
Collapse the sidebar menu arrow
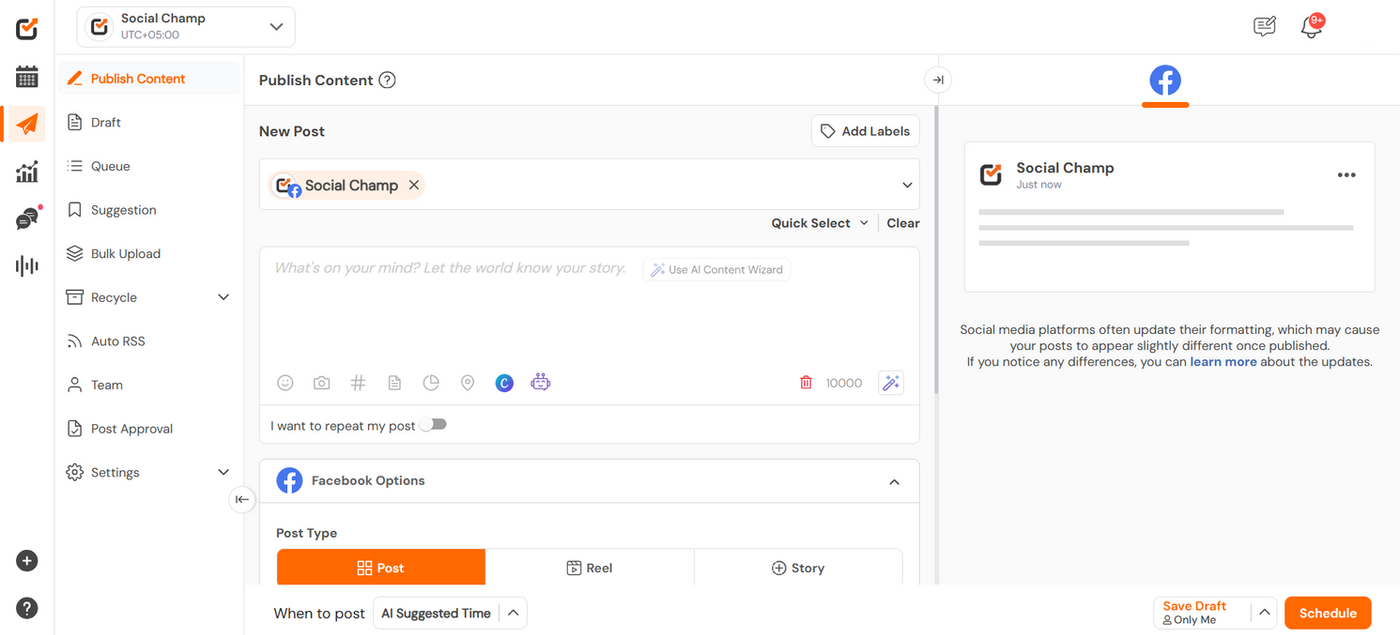pyautogui.click(x=242, y=499)
